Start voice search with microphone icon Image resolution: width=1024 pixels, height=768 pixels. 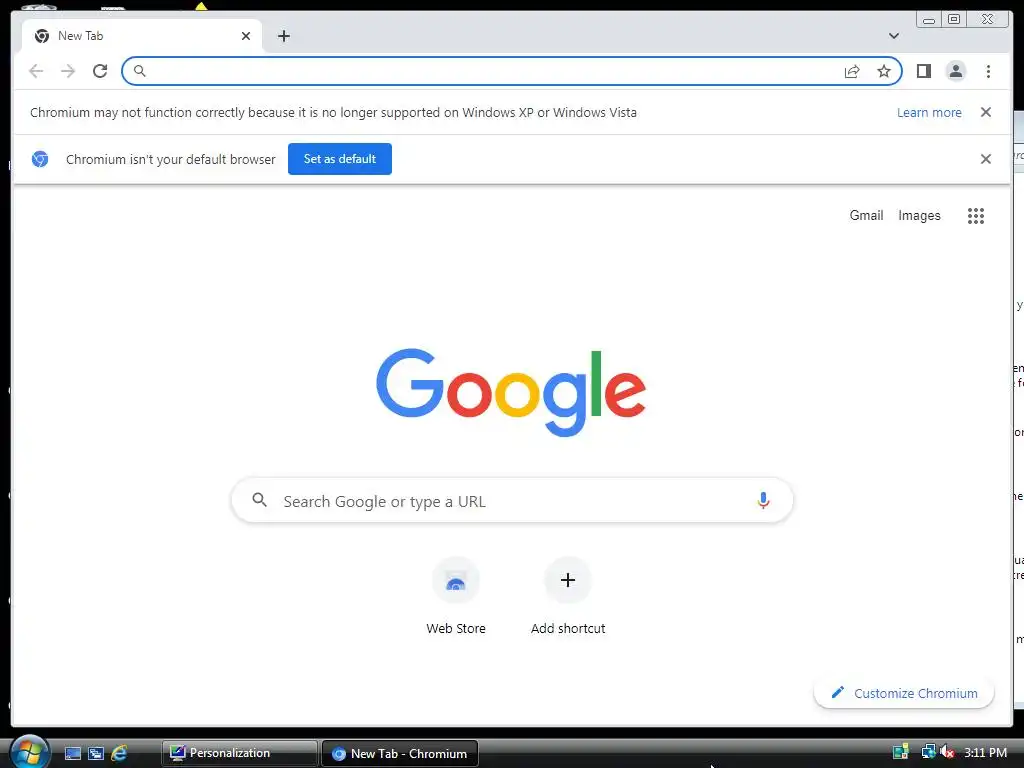click(x=763, y=501)
